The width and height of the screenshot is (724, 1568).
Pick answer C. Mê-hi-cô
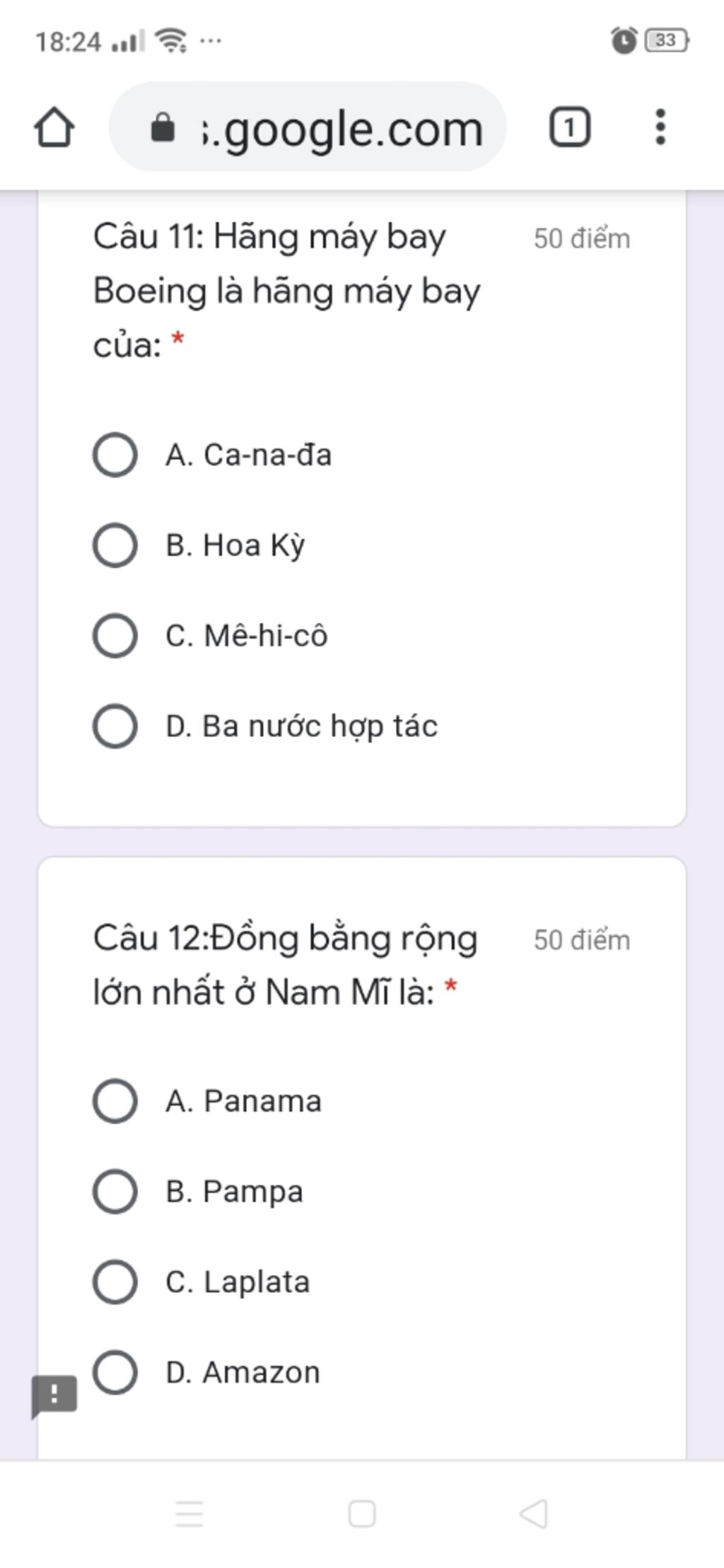pos(115,636)
